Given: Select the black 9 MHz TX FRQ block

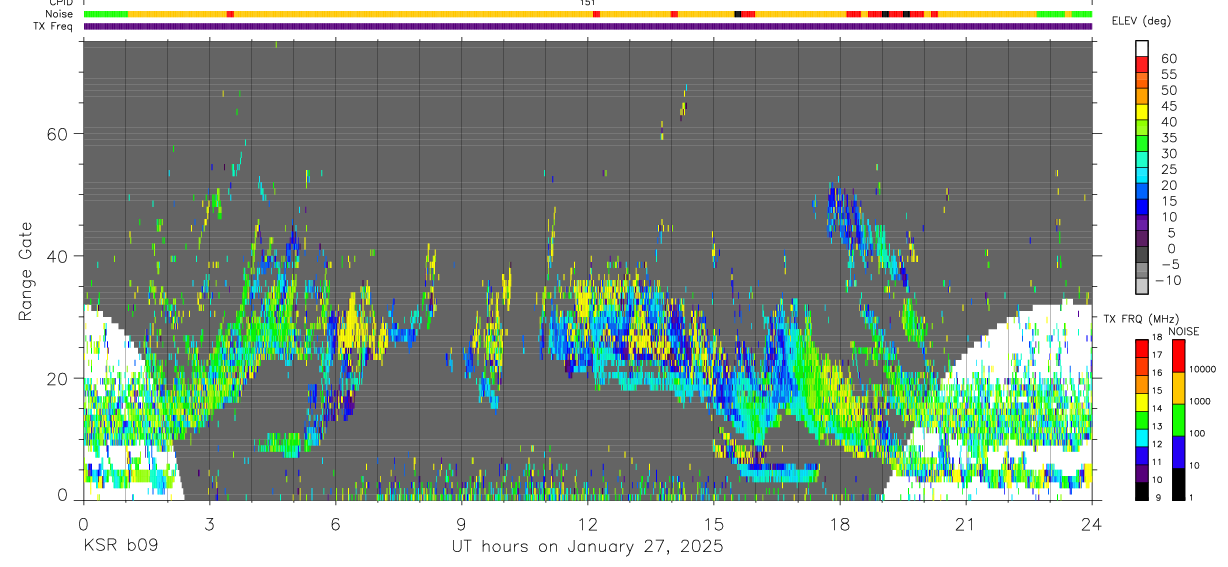Looking at the screenshot, I should (1142, 491).
